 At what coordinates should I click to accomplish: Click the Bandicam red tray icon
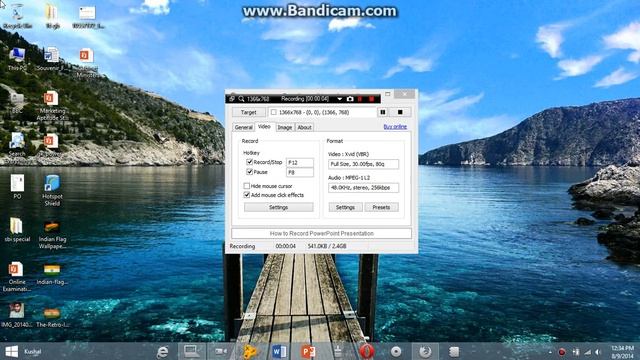coord(562,352)
